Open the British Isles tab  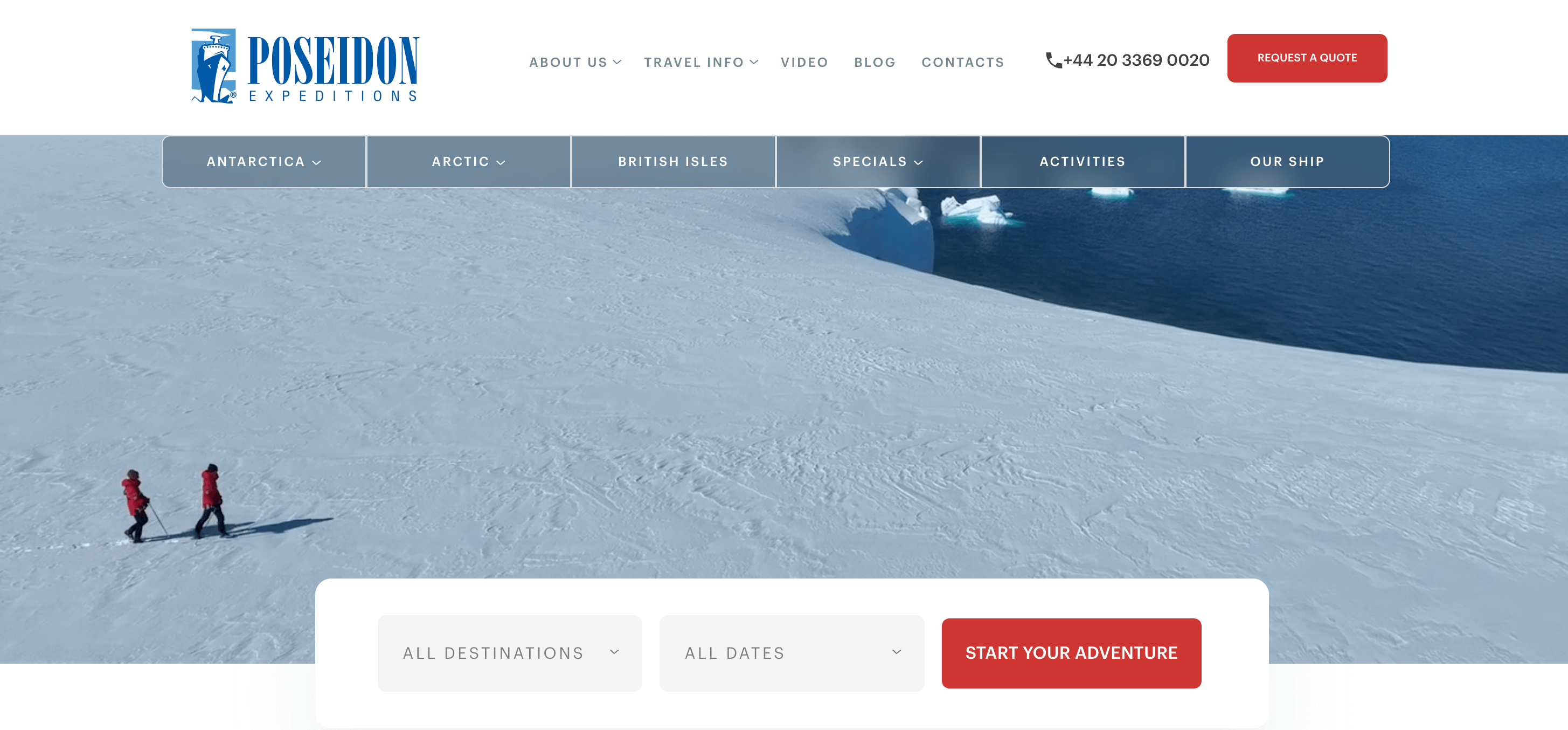pyautogui.click(x=673, y=162)
